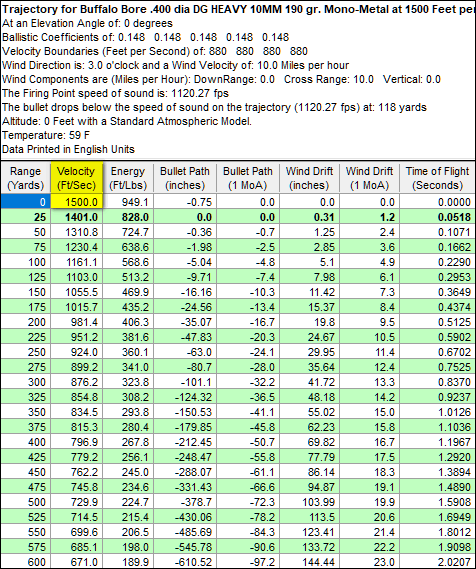The height and width of the screenshot is (569, 476).
Task: Select the 406.3 energy cell
Action: 128,322
